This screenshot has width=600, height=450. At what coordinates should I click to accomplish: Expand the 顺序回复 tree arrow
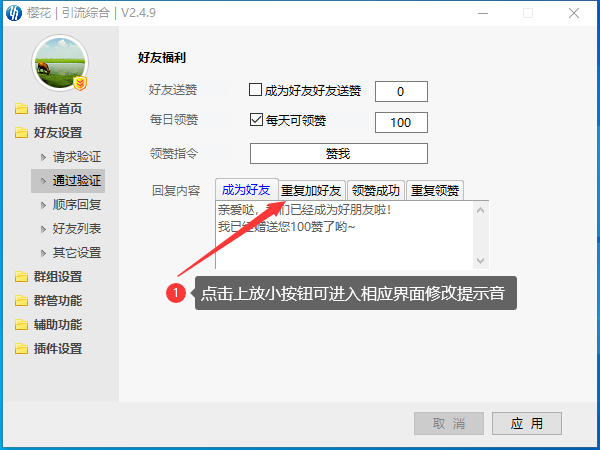tap(43, 205)
